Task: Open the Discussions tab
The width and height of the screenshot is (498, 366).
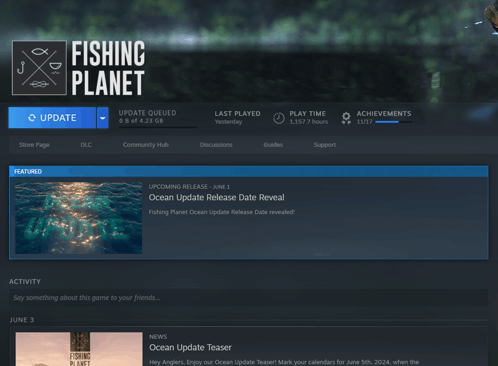Action: [216, 145]
